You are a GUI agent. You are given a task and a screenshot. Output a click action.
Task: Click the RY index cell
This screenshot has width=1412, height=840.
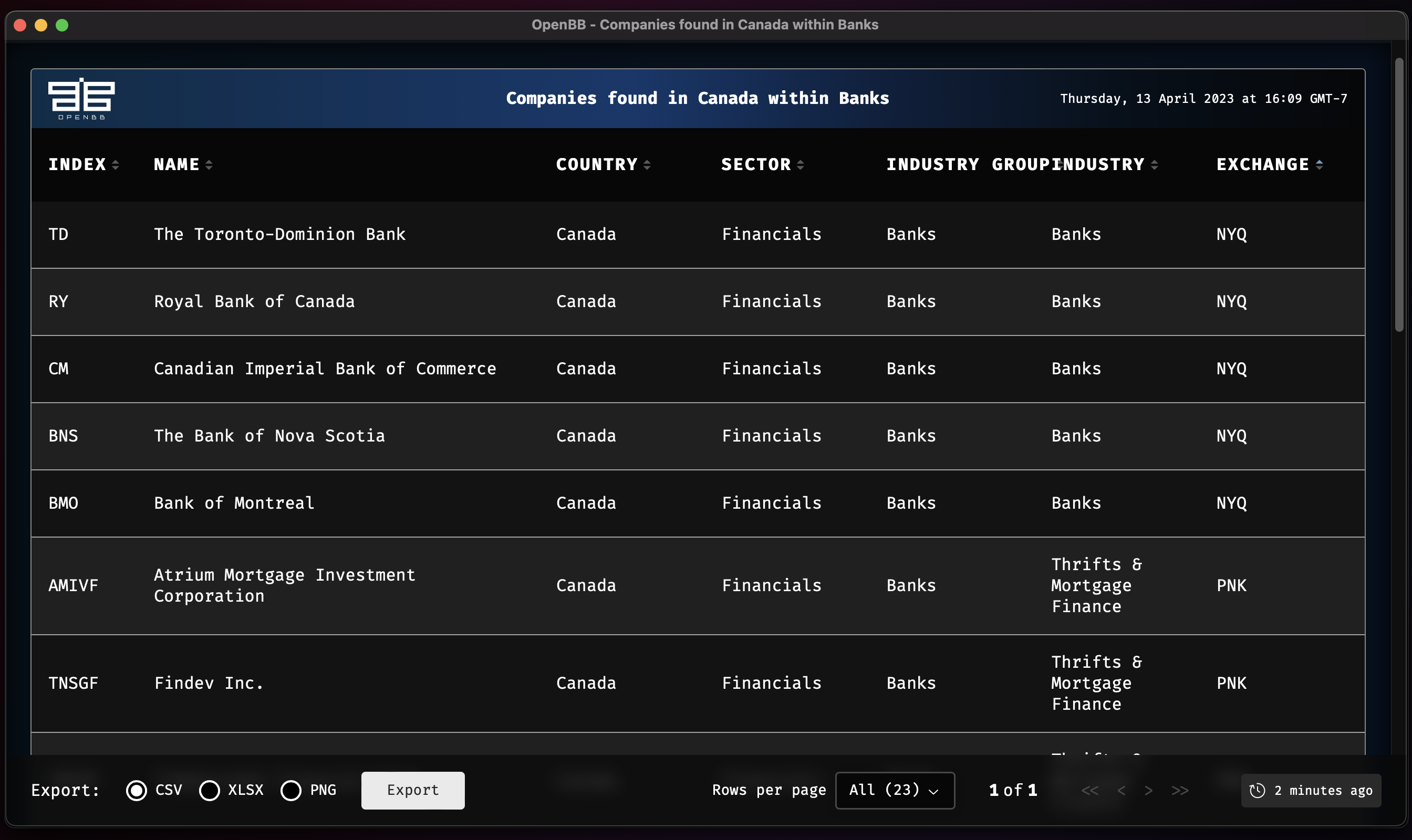pos(58,302)
